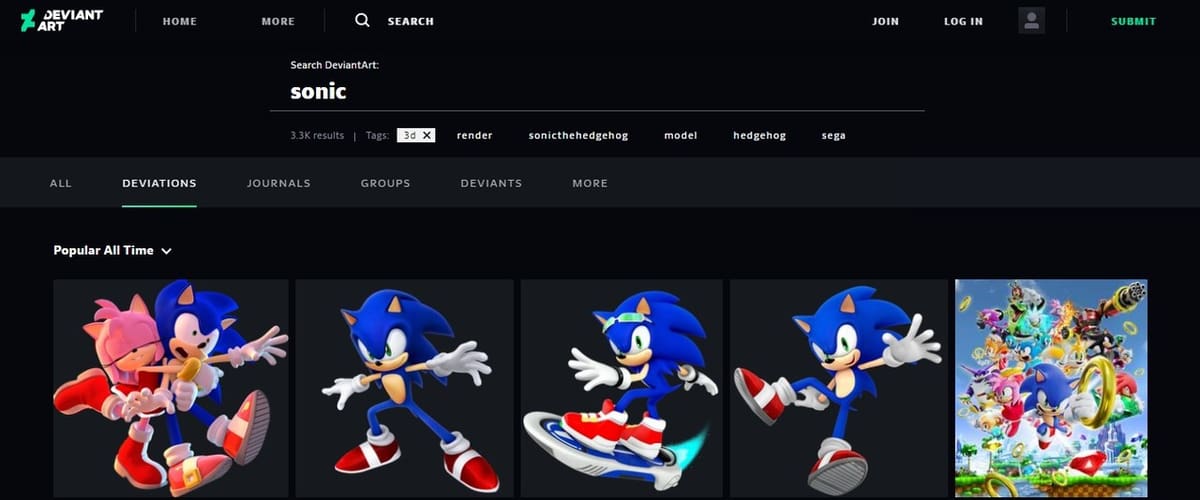Viewport: 1200px width, 500px height.
Task: Click the SUBMIT button
Action: [x=1133, y=21]
